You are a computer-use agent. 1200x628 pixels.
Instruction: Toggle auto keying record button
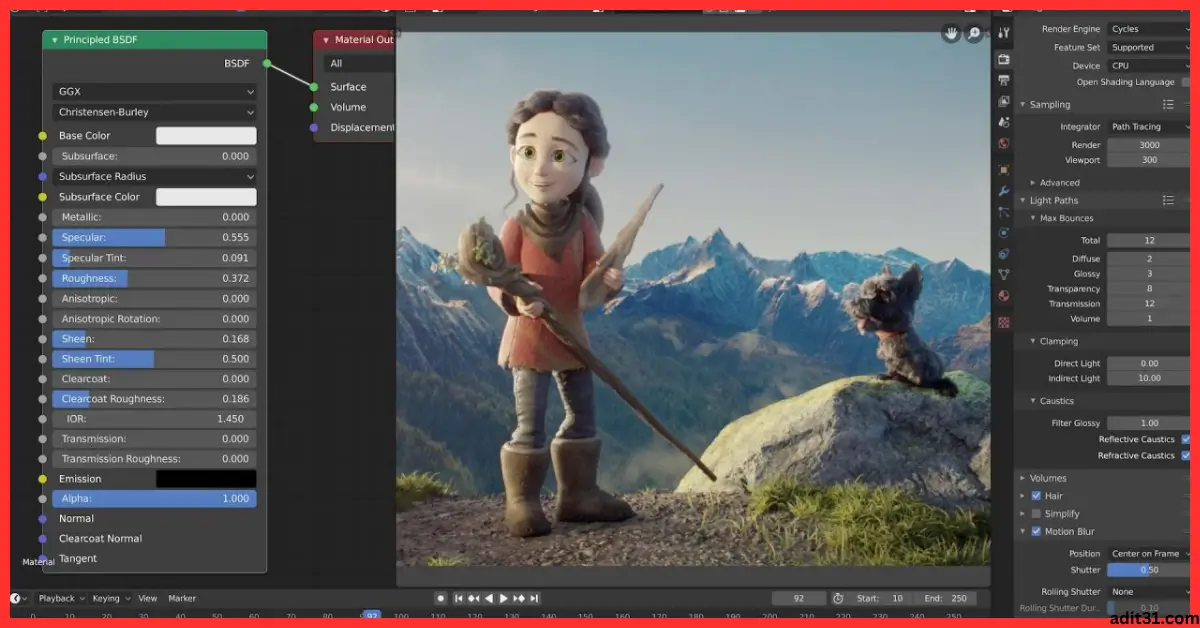coord(440,598)
